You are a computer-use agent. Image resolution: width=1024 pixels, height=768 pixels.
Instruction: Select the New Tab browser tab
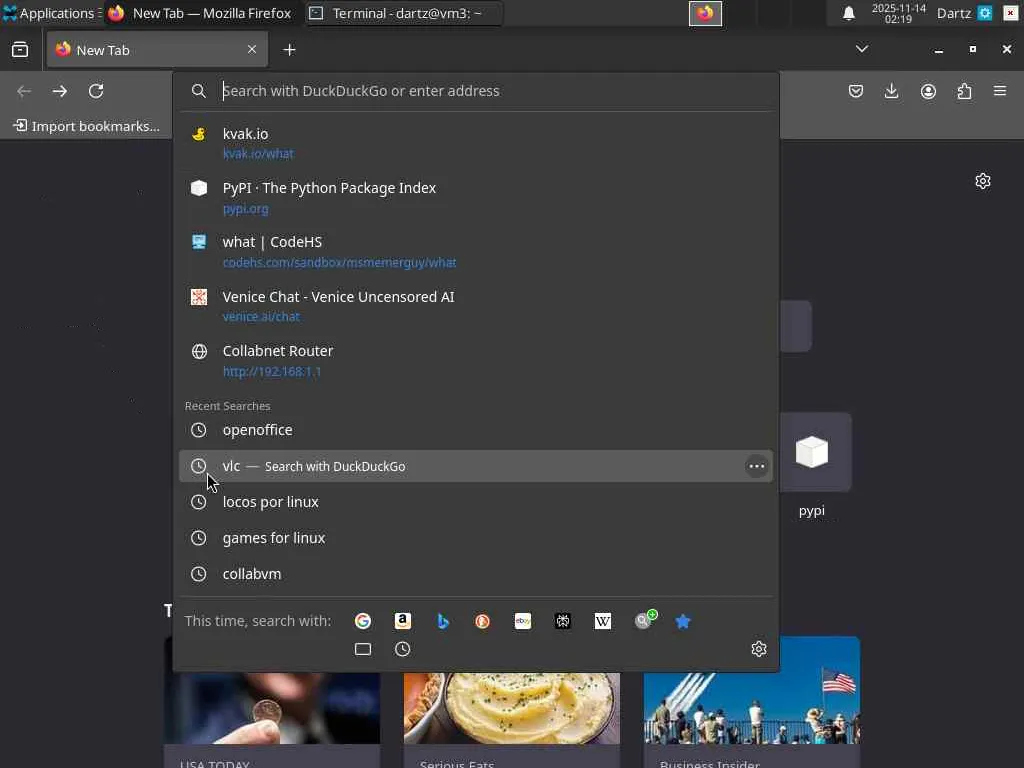click(157, 50)
